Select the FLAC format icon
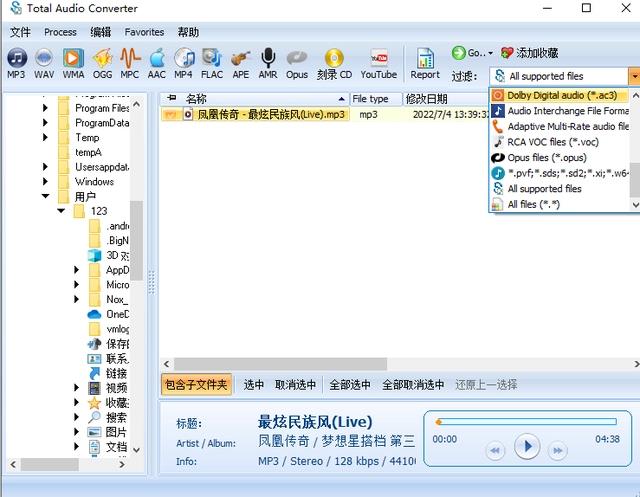The width and height of the screenshot is (640, 497). (212, 63)
